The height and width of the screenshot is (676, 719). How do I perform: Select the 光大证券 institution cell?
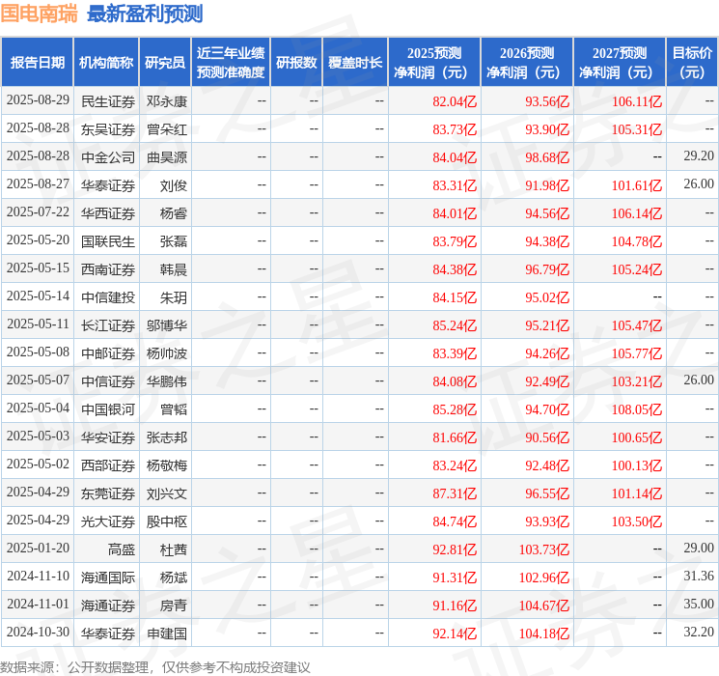pos(108,521)
